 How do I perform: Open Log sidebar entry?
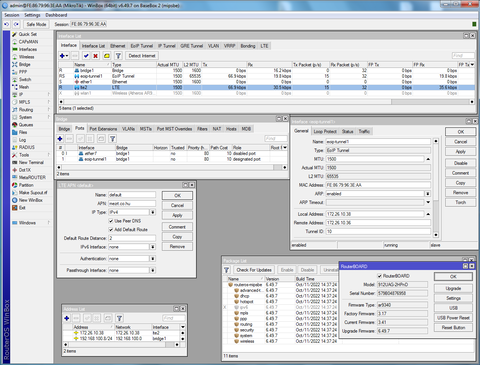coord(22,140)
